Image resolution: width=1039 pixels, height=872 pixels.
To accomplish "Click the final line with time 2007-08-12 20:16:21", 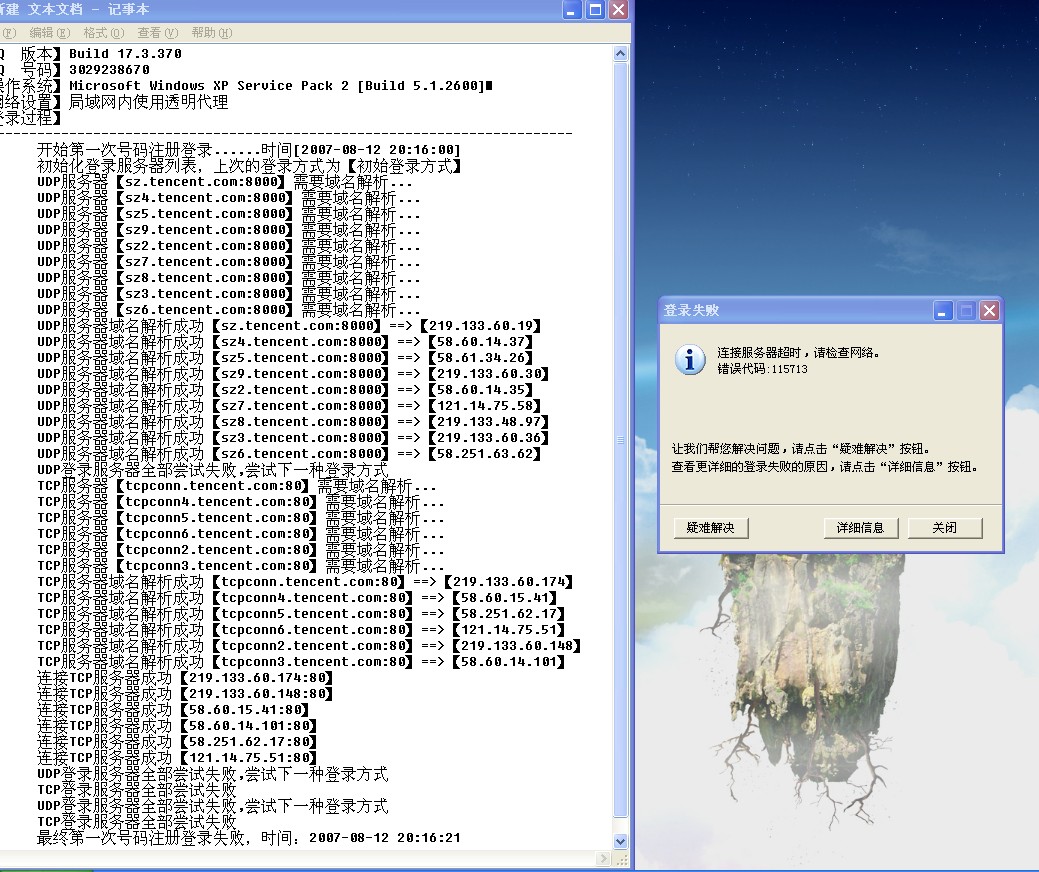I will [x=248, y=838].
